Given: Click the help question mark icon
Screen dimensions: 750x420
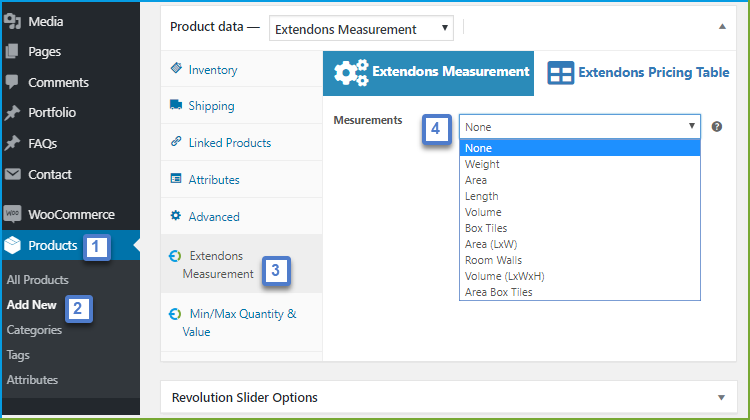Looking at the screenshot, I should [717, 127].
